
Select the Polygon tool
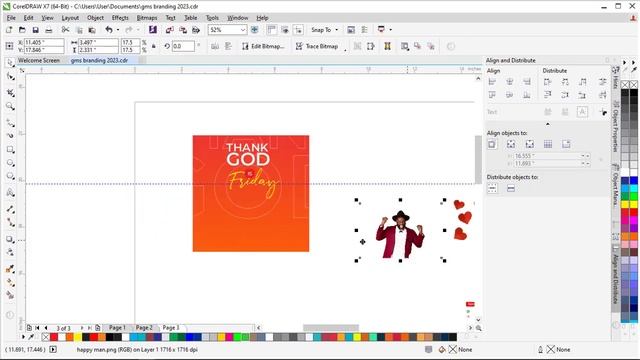(10, 176)
